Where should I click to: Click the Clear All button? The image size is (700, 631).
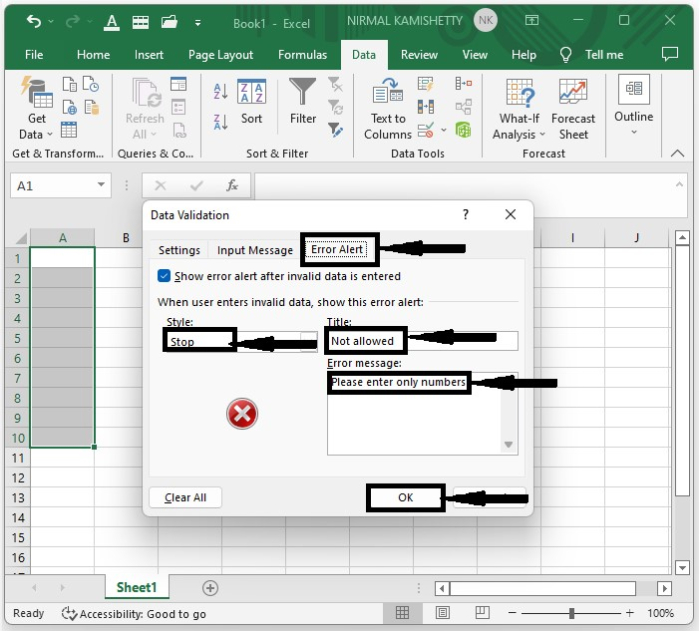pyautogui.click(x=185, y=498)
